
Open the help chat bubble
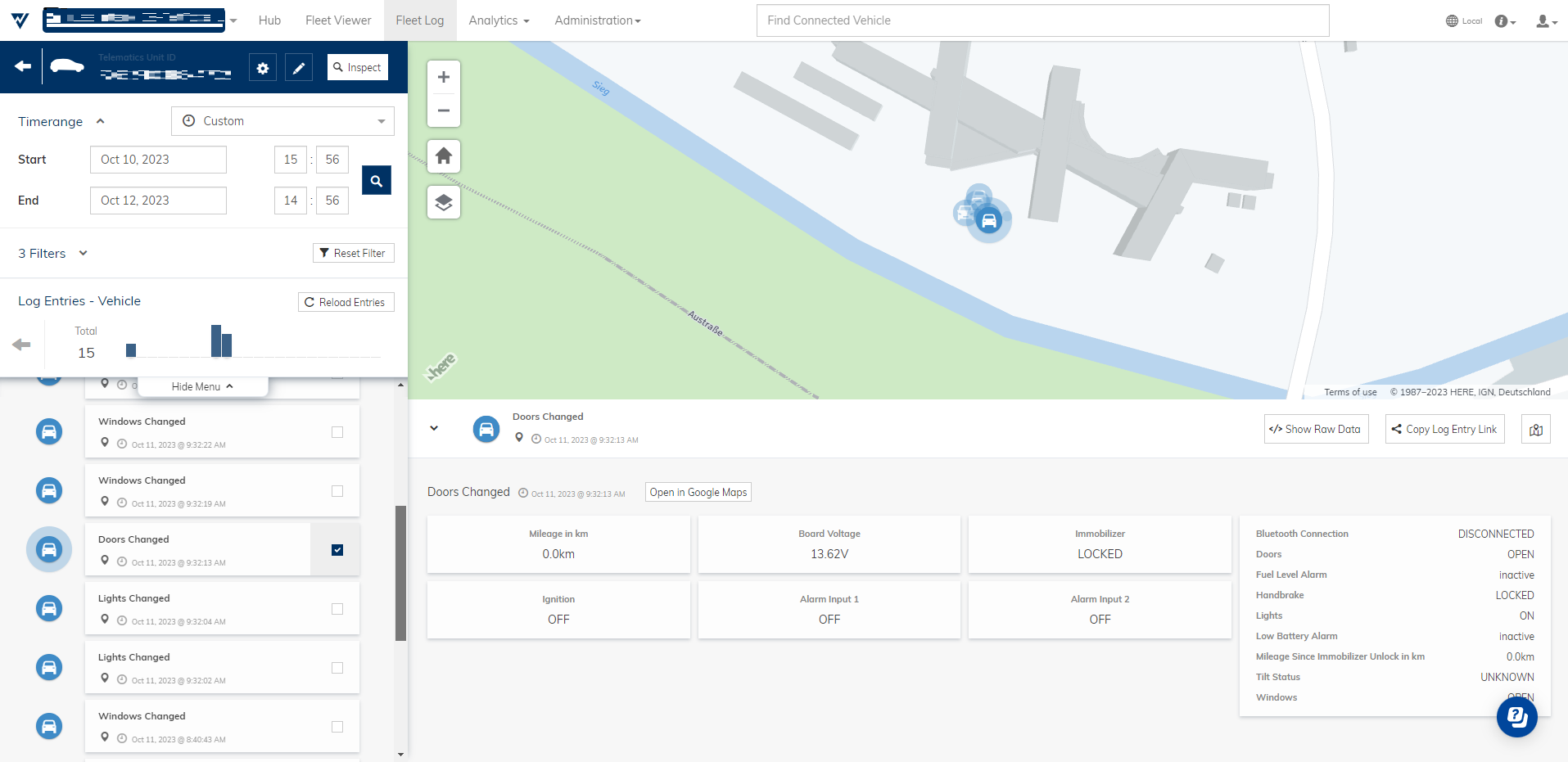pyautogui.click(x=1517, y=717)
